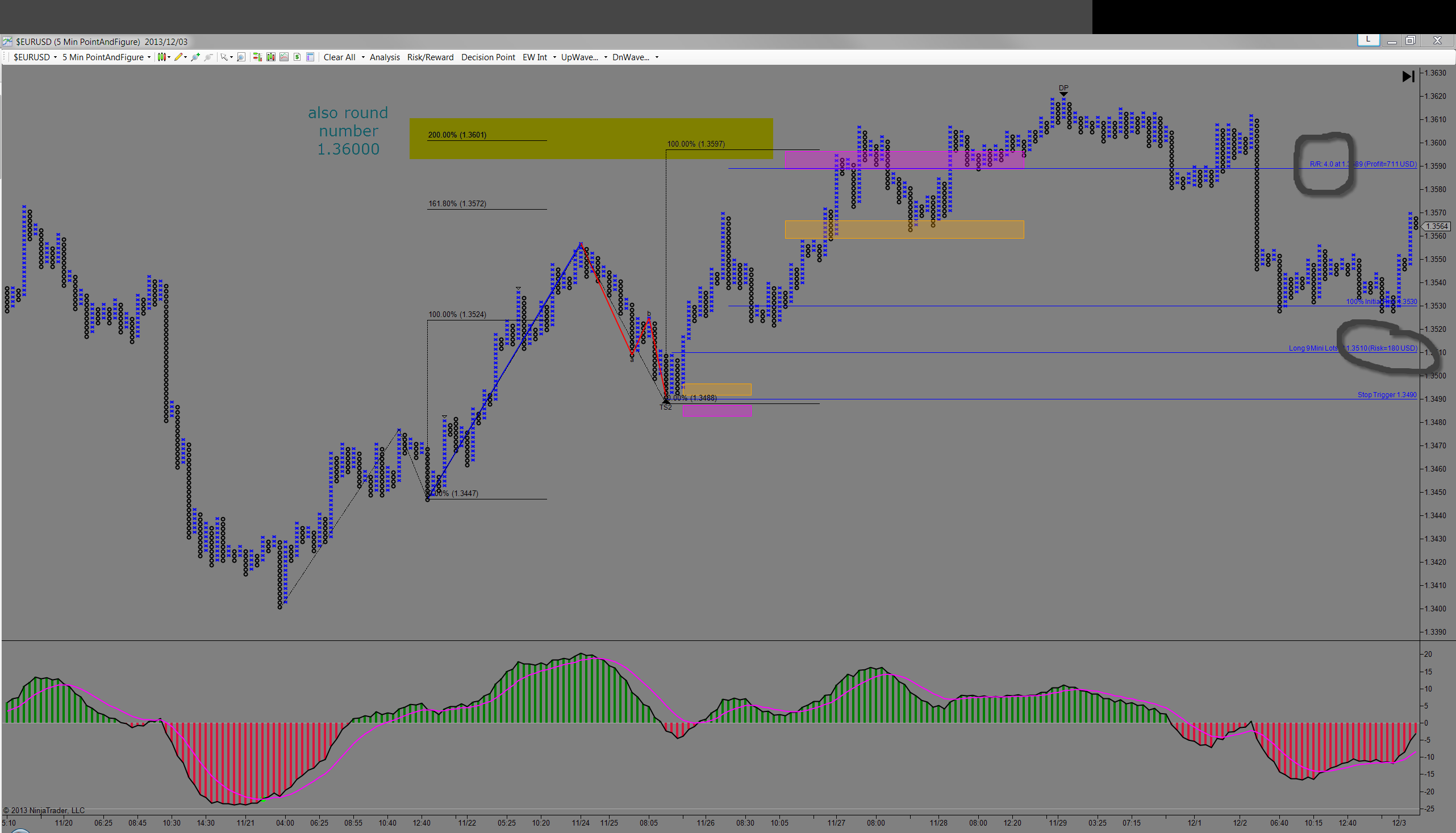Click the TS2 marker label
Screen dimensions: 1456x833
666,407
